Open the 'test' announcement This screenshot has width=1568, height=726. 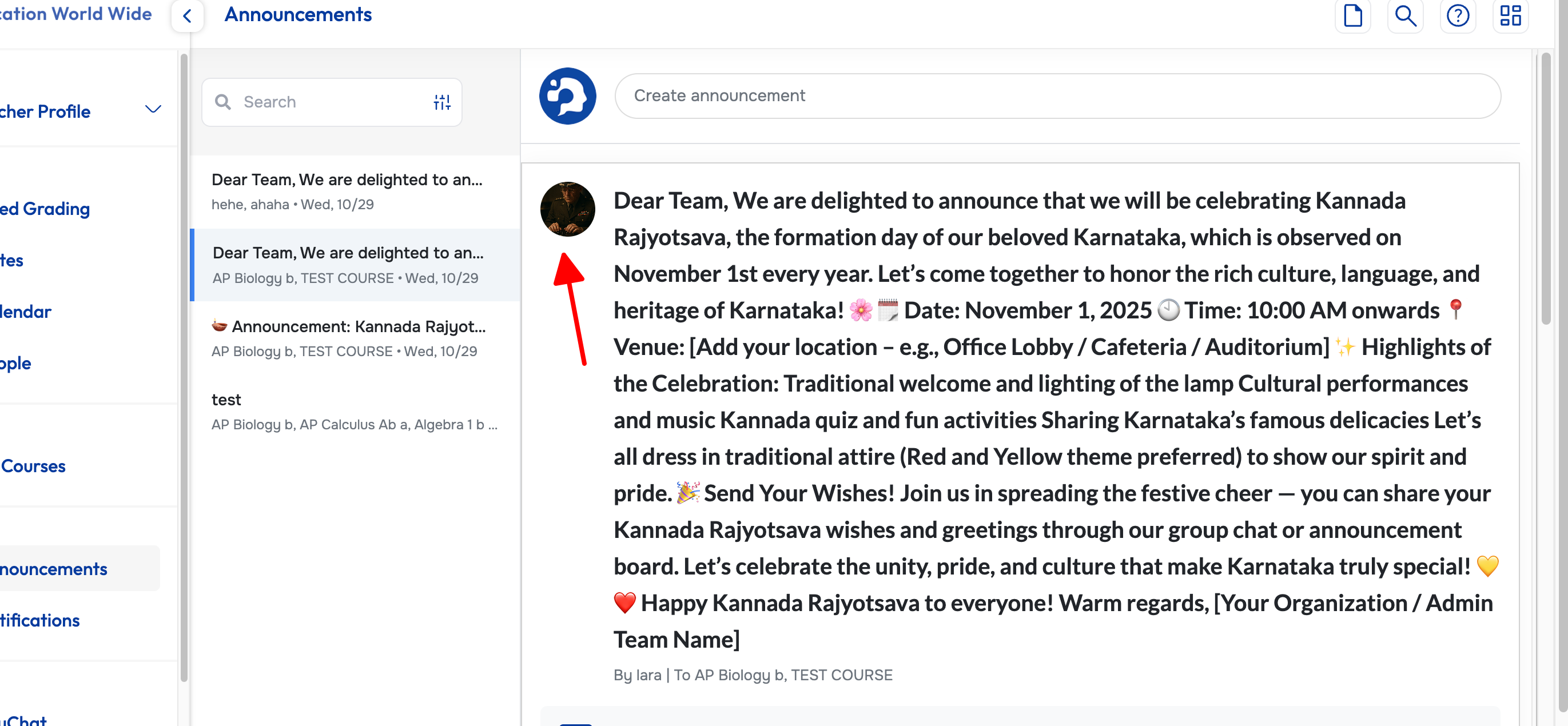[x=355, y=412]
